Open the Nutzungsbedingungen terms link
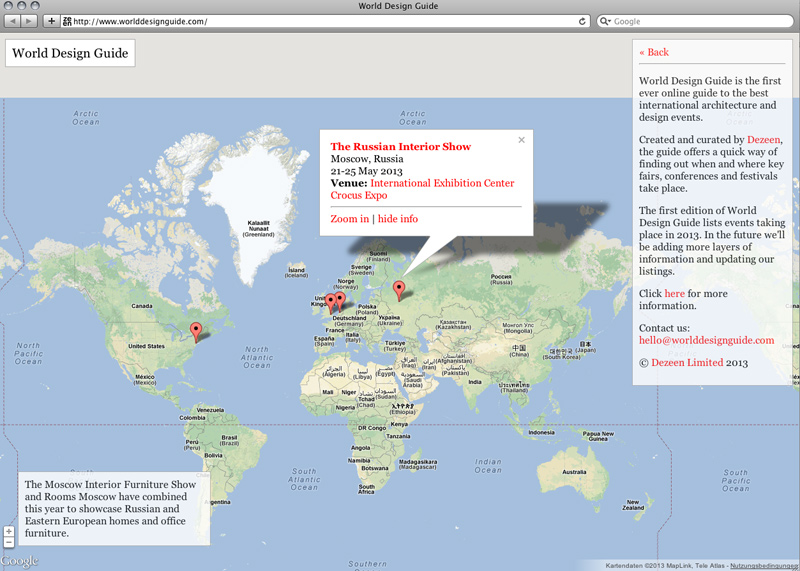 coord(764,566)
